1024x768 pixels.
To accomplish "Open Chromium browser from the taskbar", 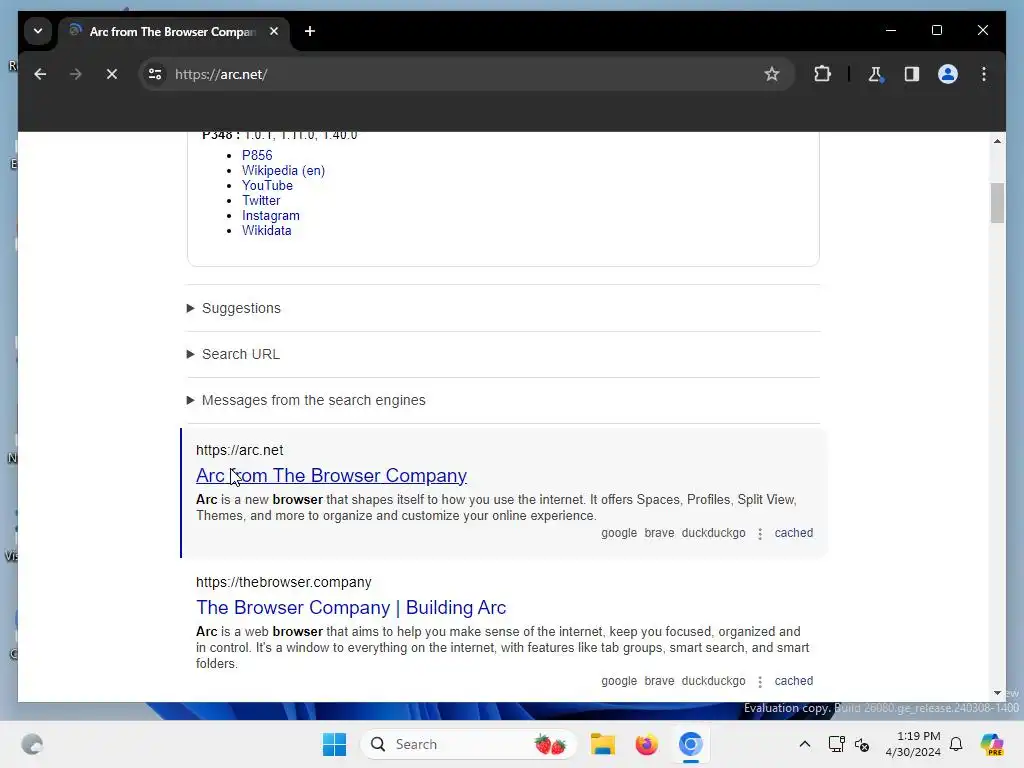I will [x=690, y=744].
